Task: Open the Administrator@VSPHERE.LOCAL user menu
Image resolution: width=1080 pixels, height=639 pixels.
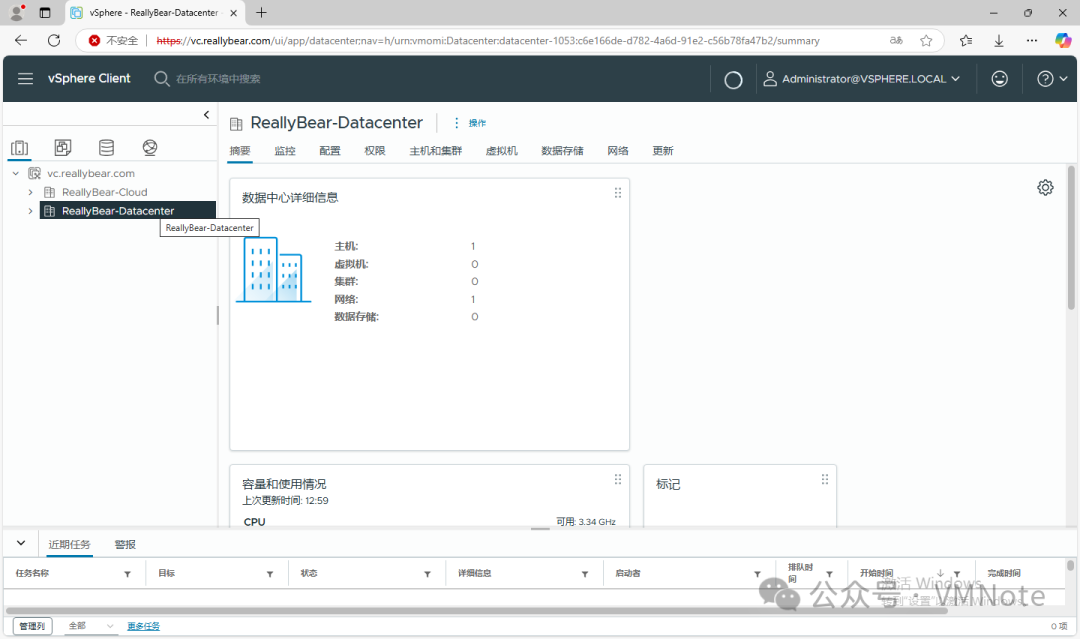Action: click(862, 79)
